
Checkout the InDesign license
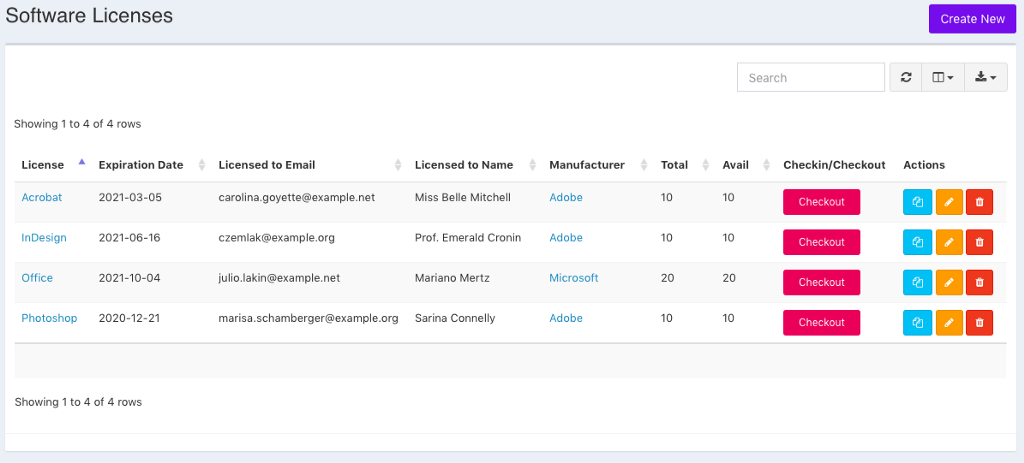coord(821,242)
